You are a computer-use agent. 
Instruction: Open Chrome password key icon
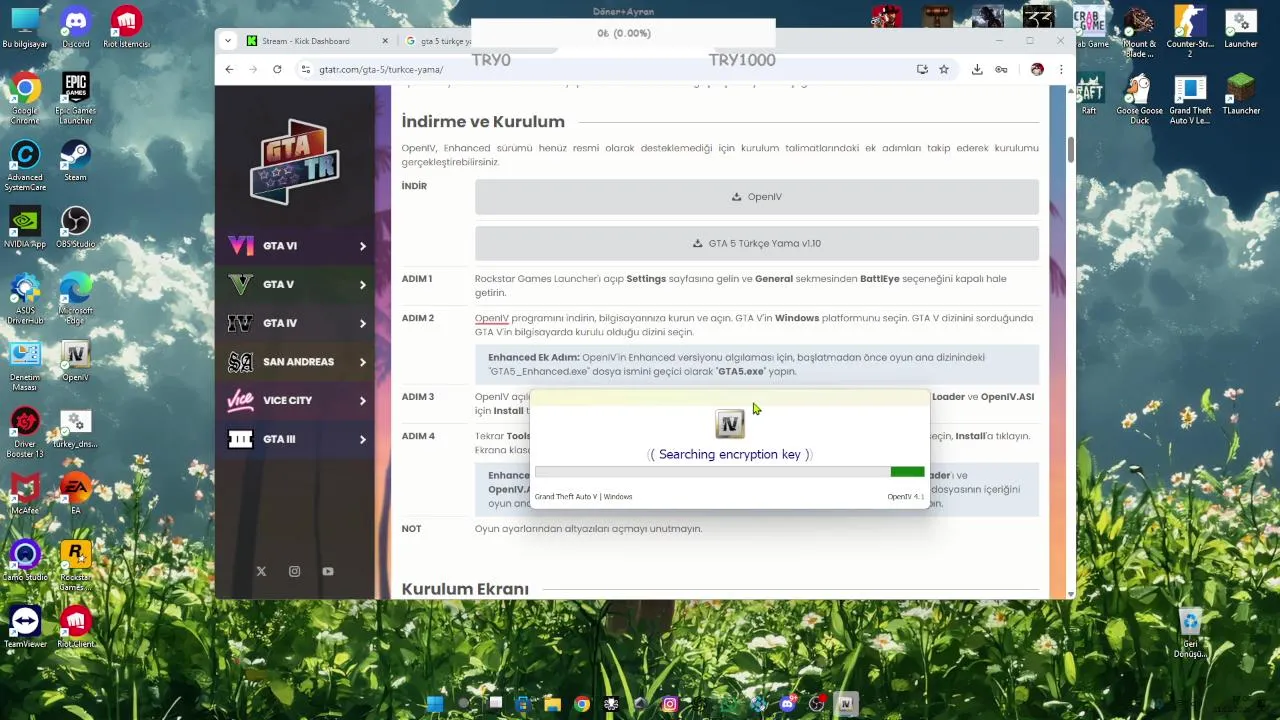(1001, 69)
